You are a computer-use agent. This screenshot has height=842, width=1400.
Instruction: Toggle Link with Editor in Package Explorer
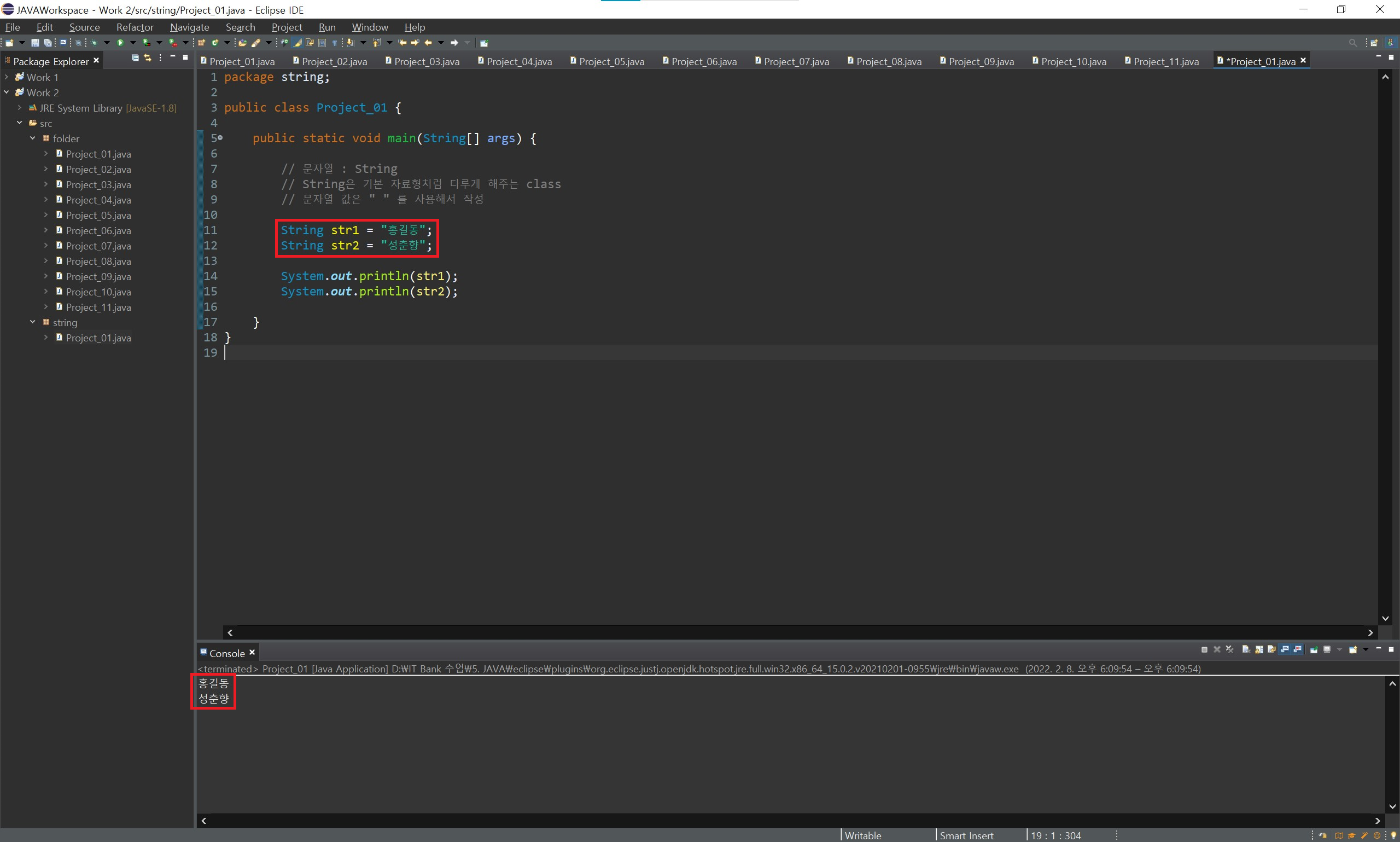pos(148,58)
